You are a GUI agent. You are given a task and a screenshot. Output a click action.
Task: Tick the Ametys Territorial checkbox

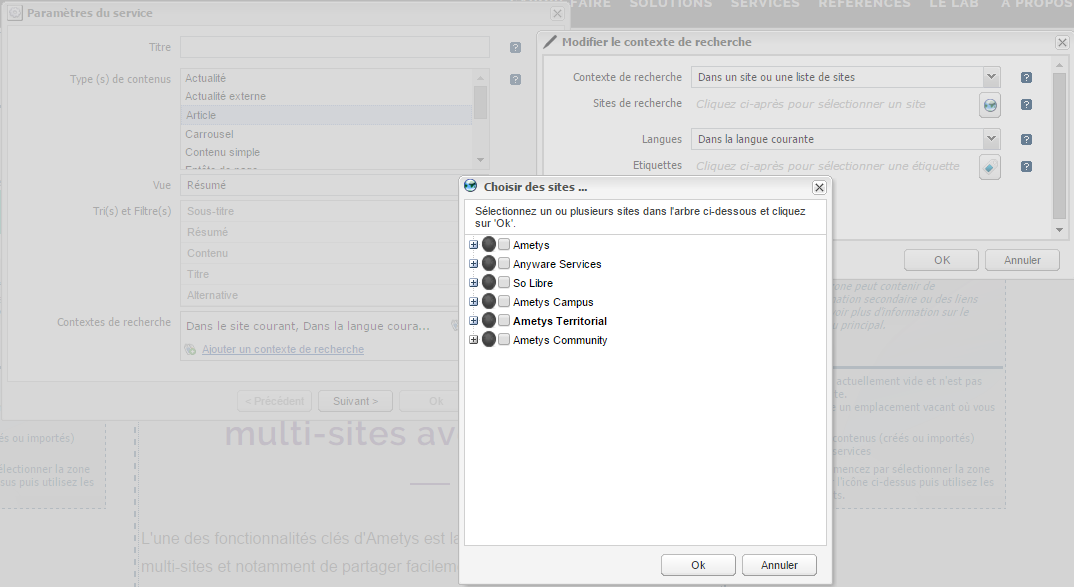point(504,321)
